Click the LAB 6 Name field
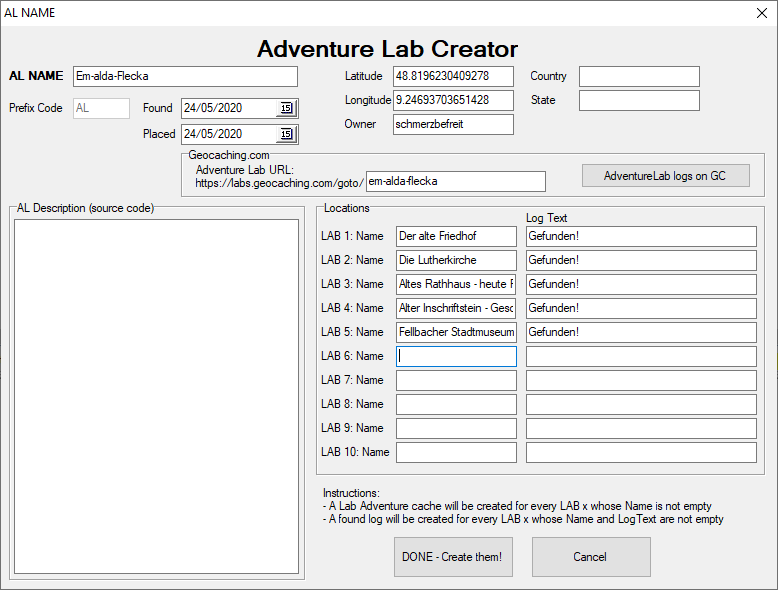The width and height of the screenshot is (778, 590). (x=456, y=356)
